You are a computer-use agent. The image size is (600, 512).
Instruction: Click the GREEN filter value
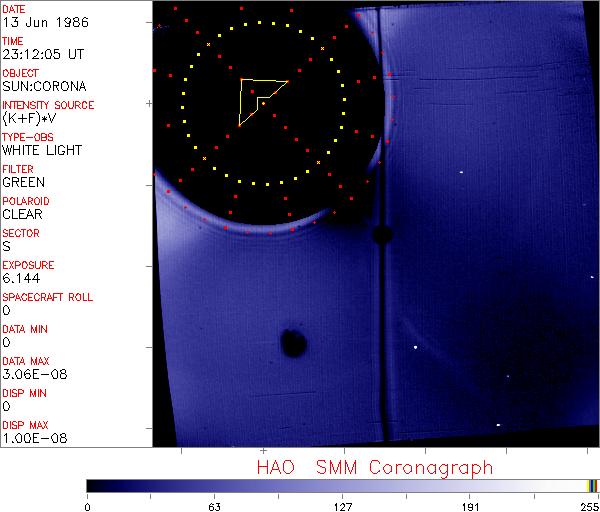pyautogui.click(x=23, y=182)
